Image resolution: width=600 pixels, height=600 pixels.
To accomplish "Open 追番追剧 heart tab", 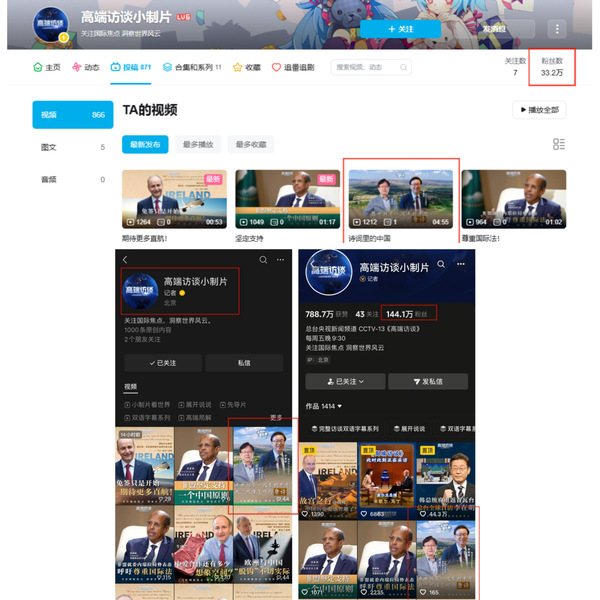I will pyautogui.click(x=293, y=67).
